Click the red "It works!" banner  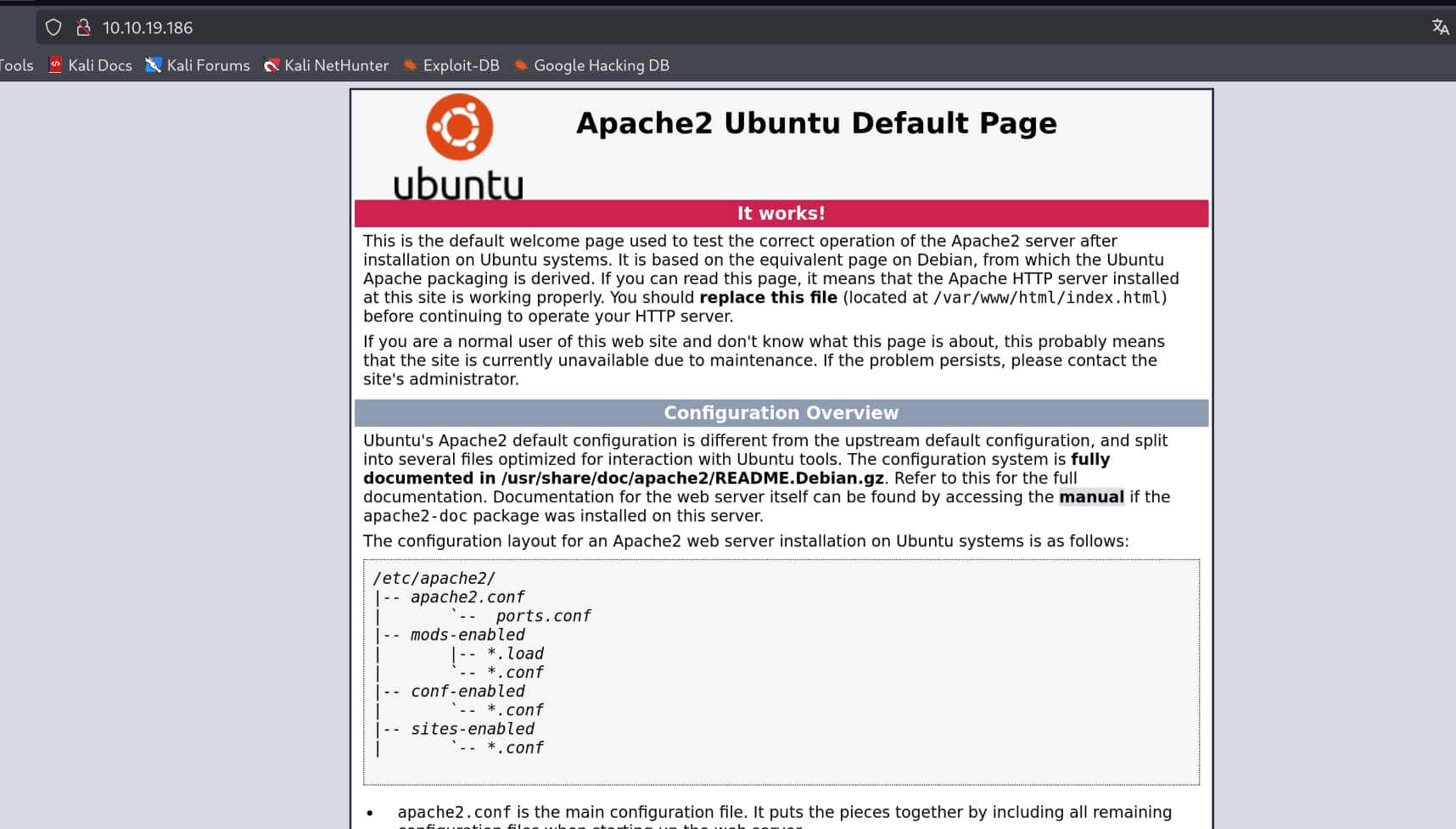coord(781,214)
